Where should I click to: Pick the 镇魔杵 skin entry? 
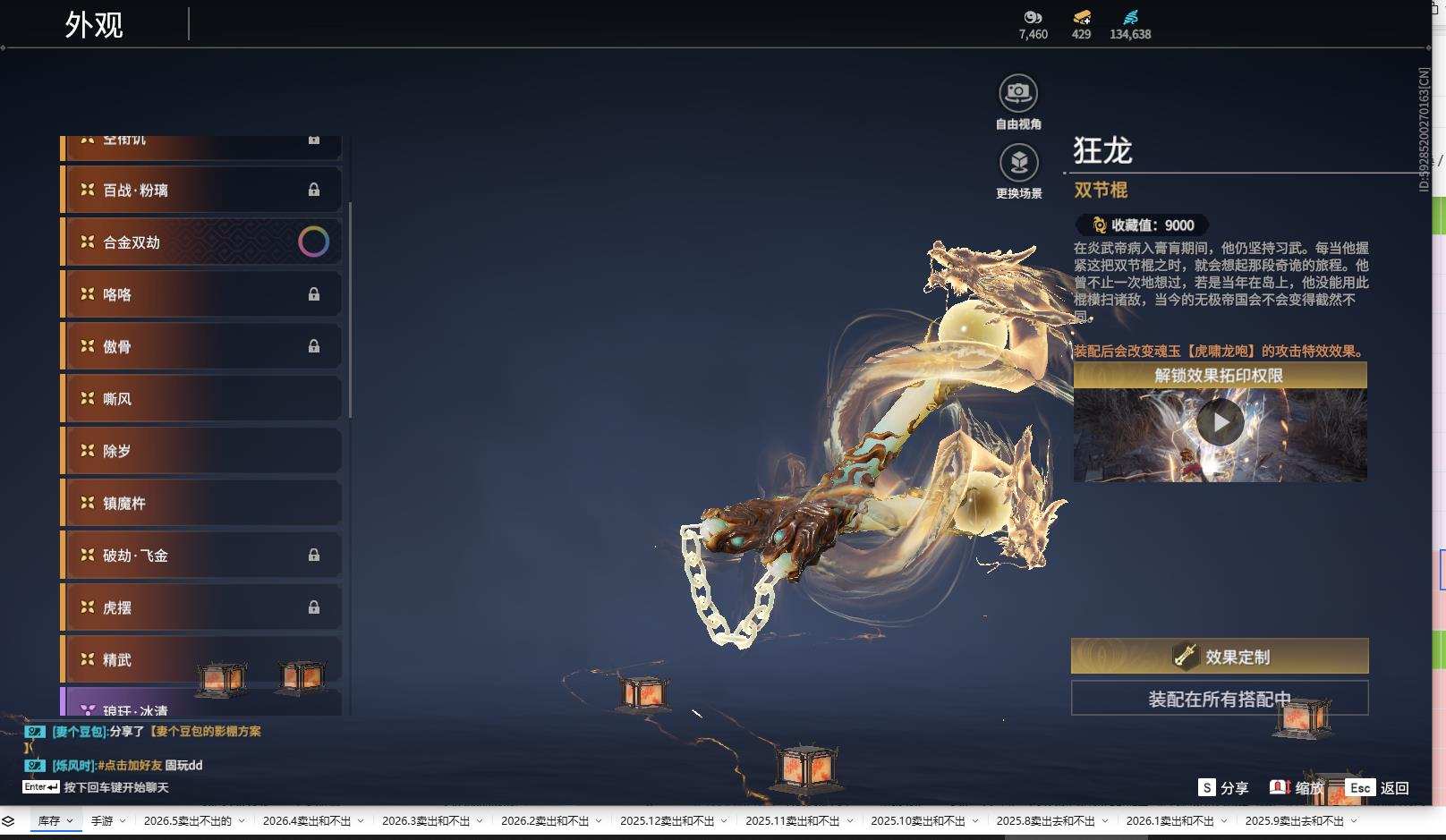[201, 503]
